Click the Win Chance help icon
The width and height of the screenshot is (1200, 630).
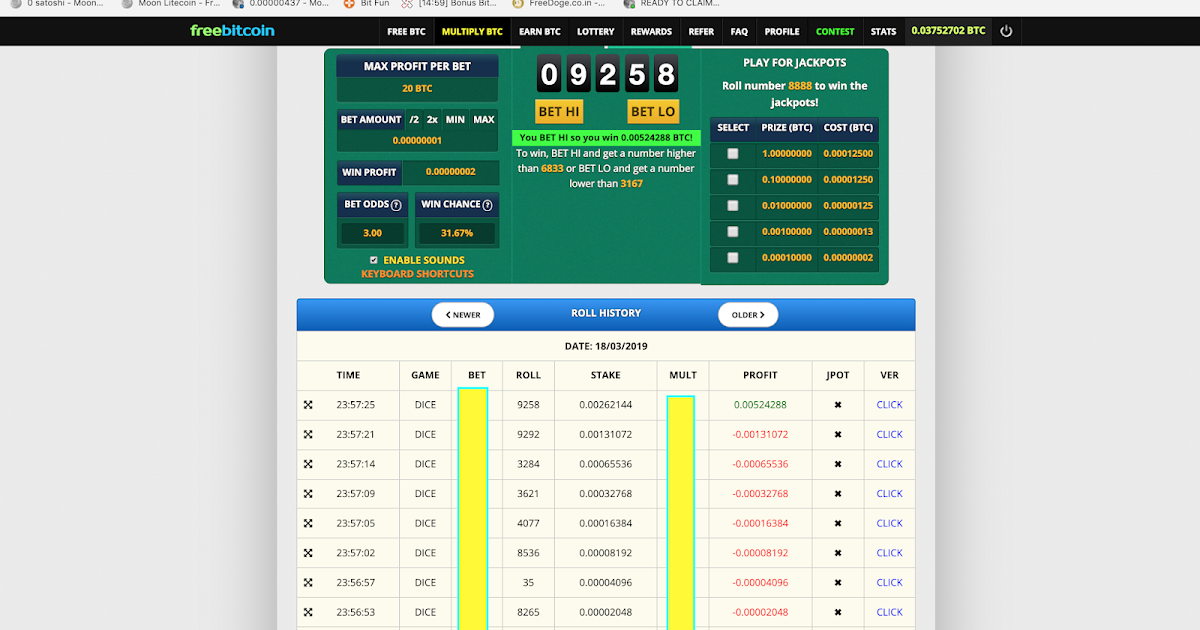(487, 205)
